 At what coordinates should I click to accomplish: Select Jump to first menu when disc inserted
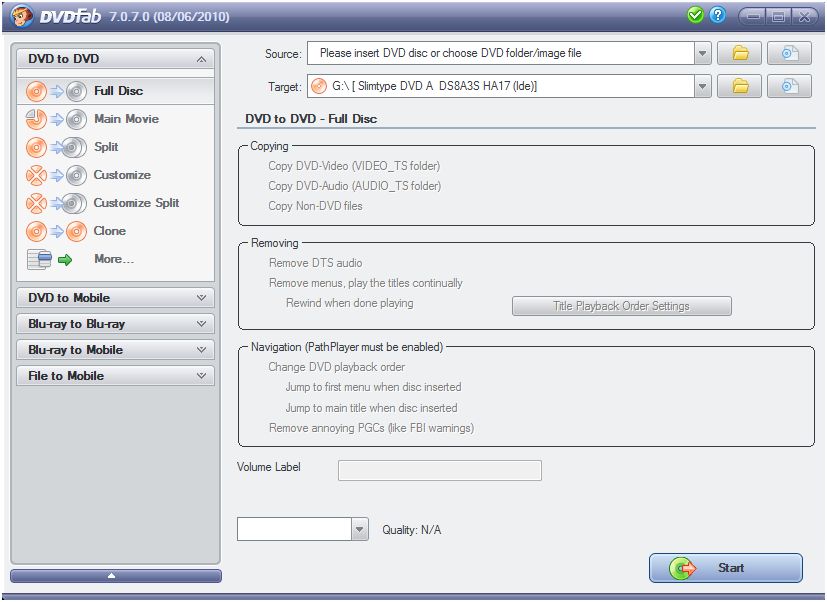click(x=373, y=387)
